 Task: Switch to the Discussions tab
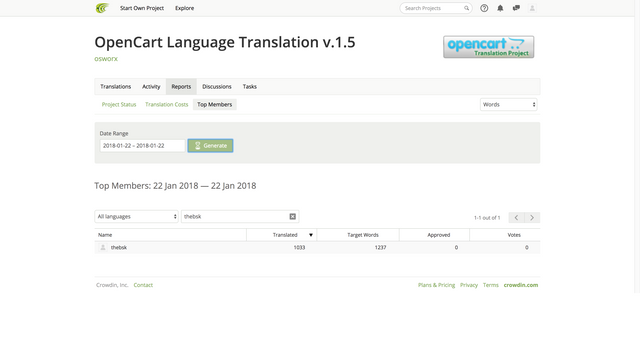pos(217,87)
